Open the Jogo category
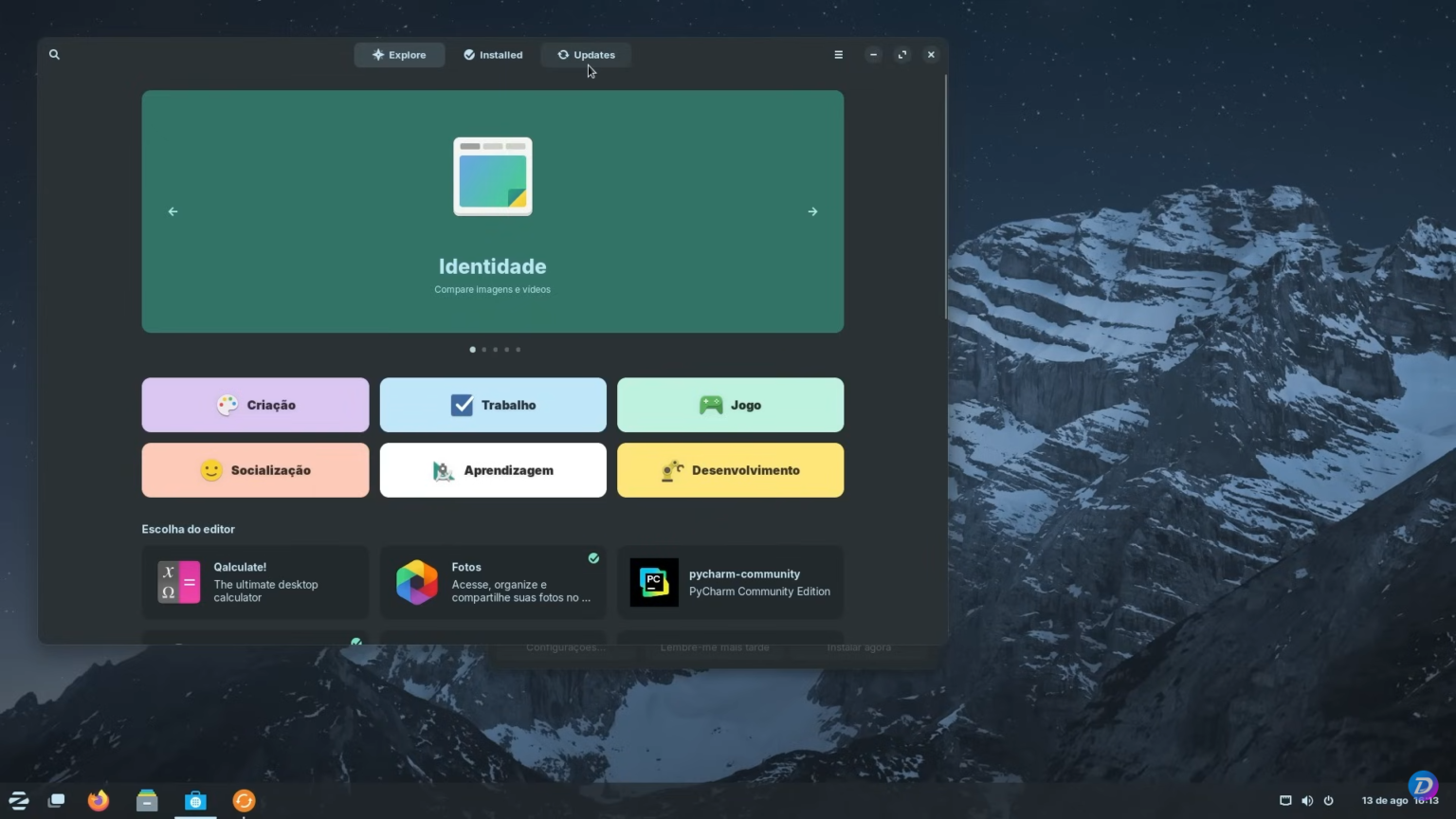The height and width of the screenshot is (819, 1456). tap(730, 405)
